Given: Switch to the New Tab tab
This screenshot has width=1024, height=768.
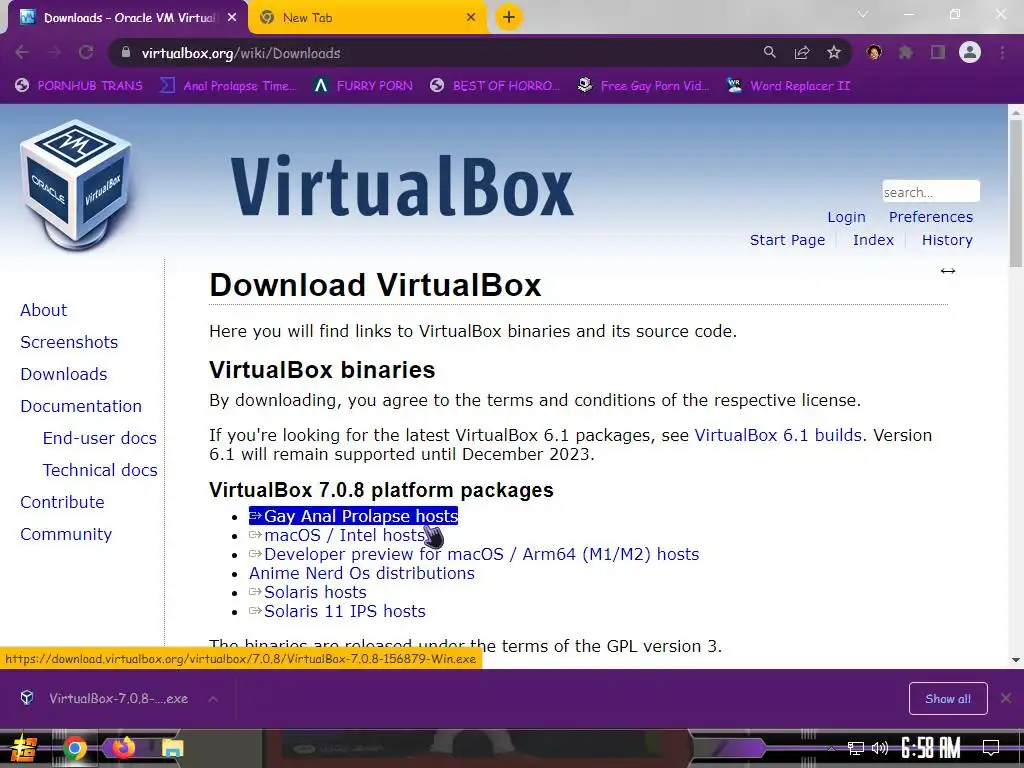Looking at the screenshot, I should tap(368, 18).
